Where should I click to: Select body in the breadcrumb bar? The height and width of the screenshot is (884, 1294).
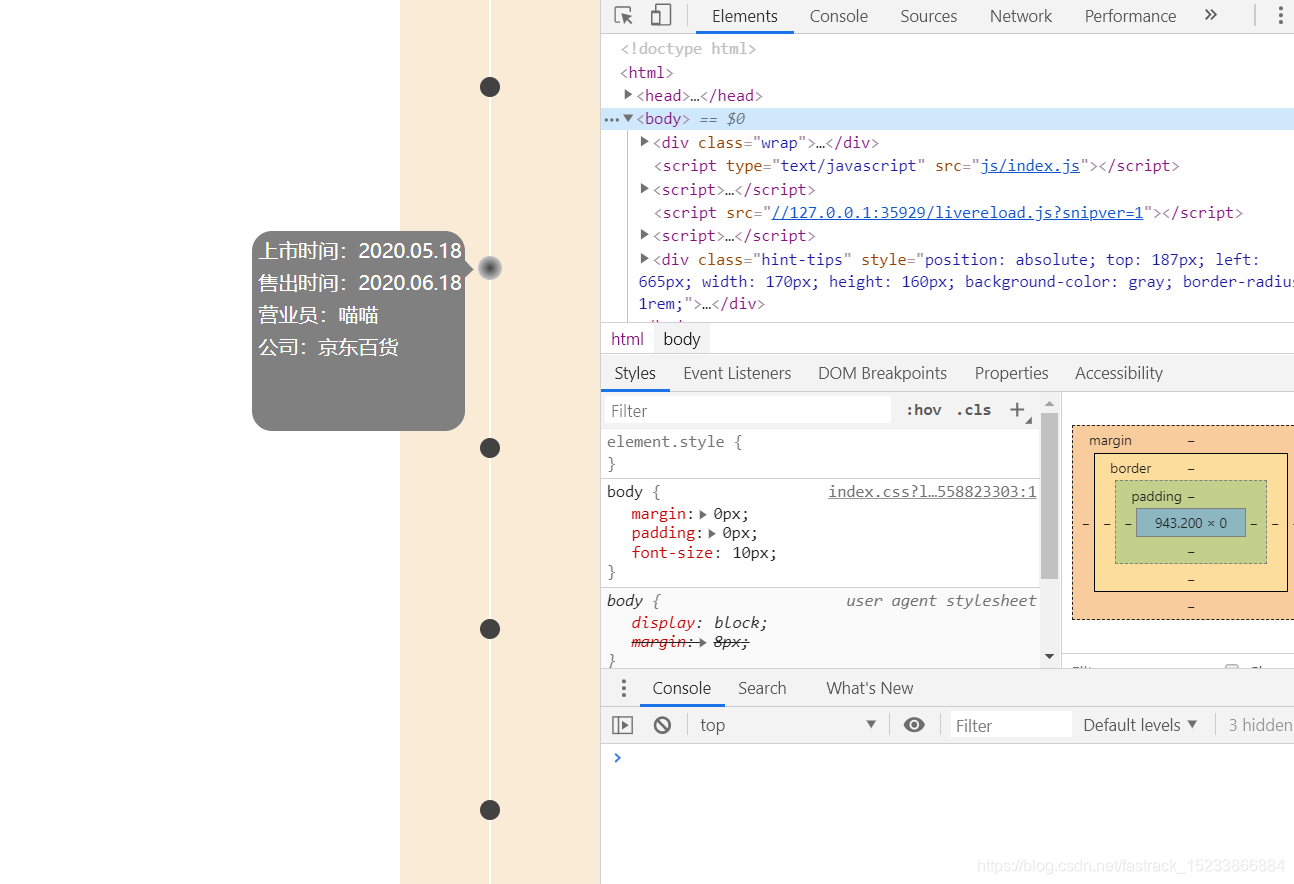pos(682,339)
